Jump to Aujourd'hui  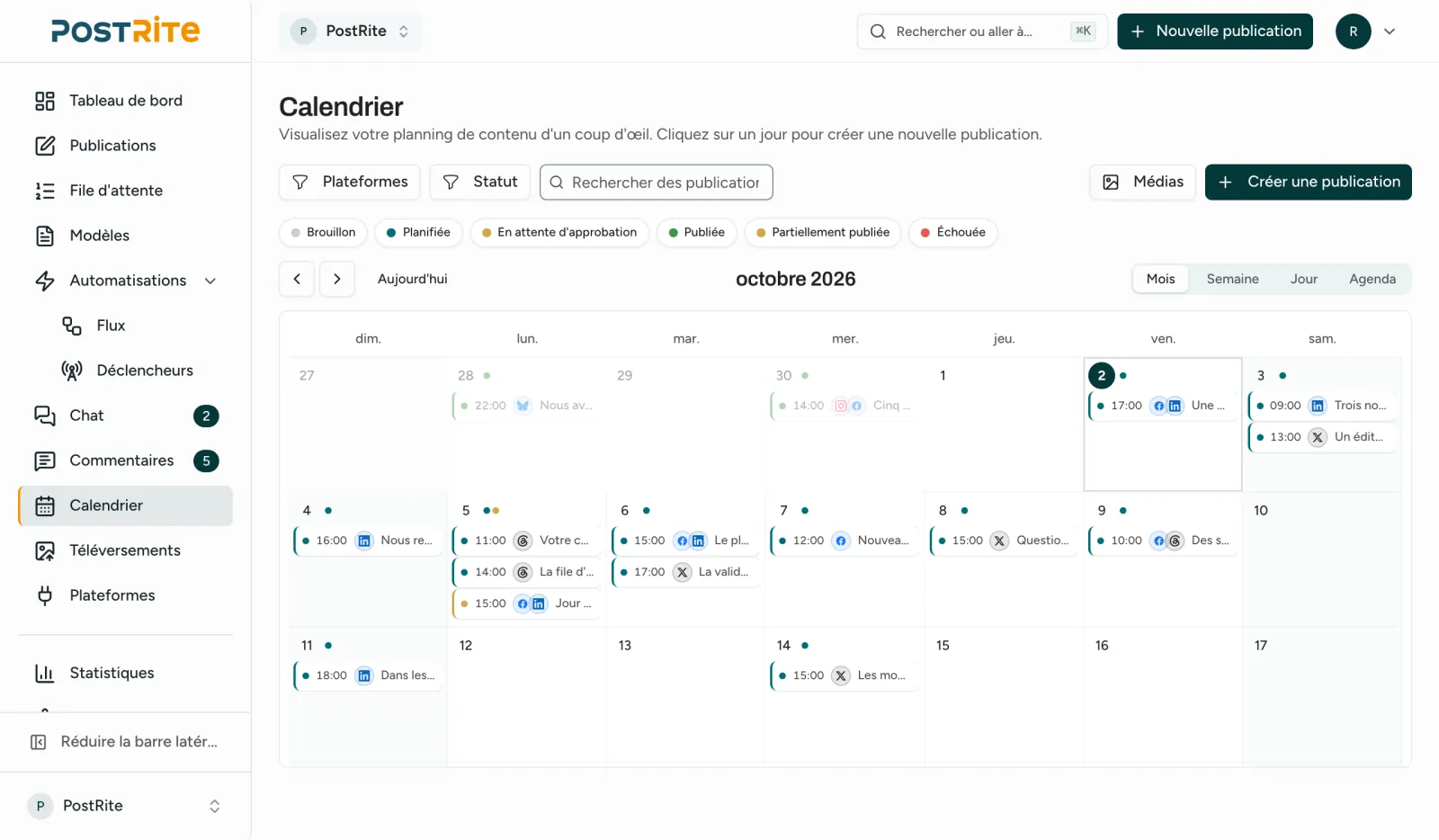(413, 279)
